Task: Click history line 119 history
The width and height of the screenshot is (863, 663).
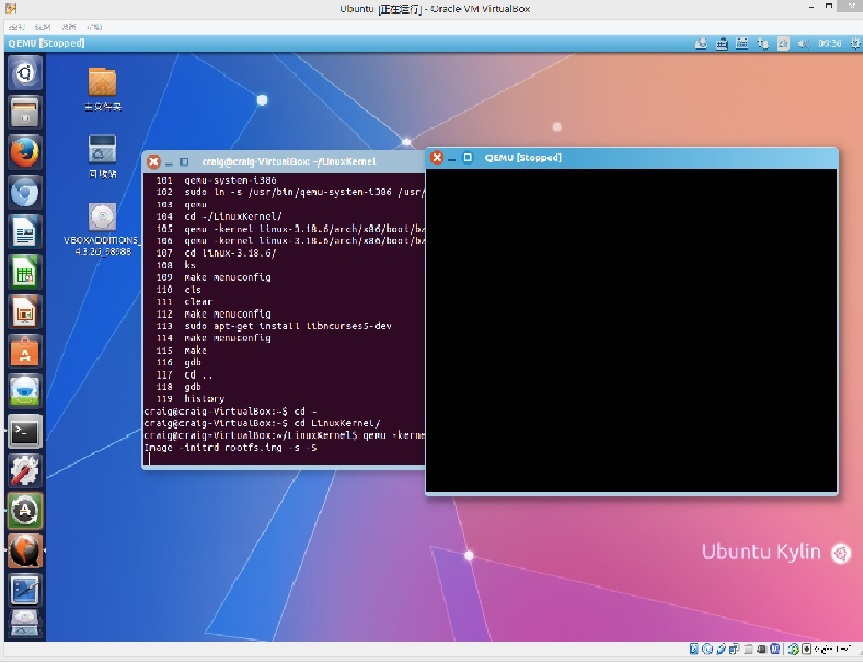Action: click(190, 398)
